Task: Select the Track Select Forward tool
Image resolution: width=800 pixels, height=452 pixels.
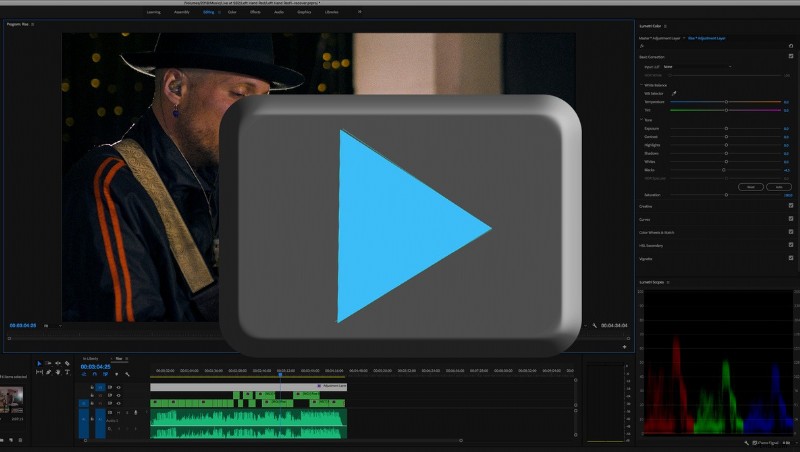Action: (x=48, y=363)
